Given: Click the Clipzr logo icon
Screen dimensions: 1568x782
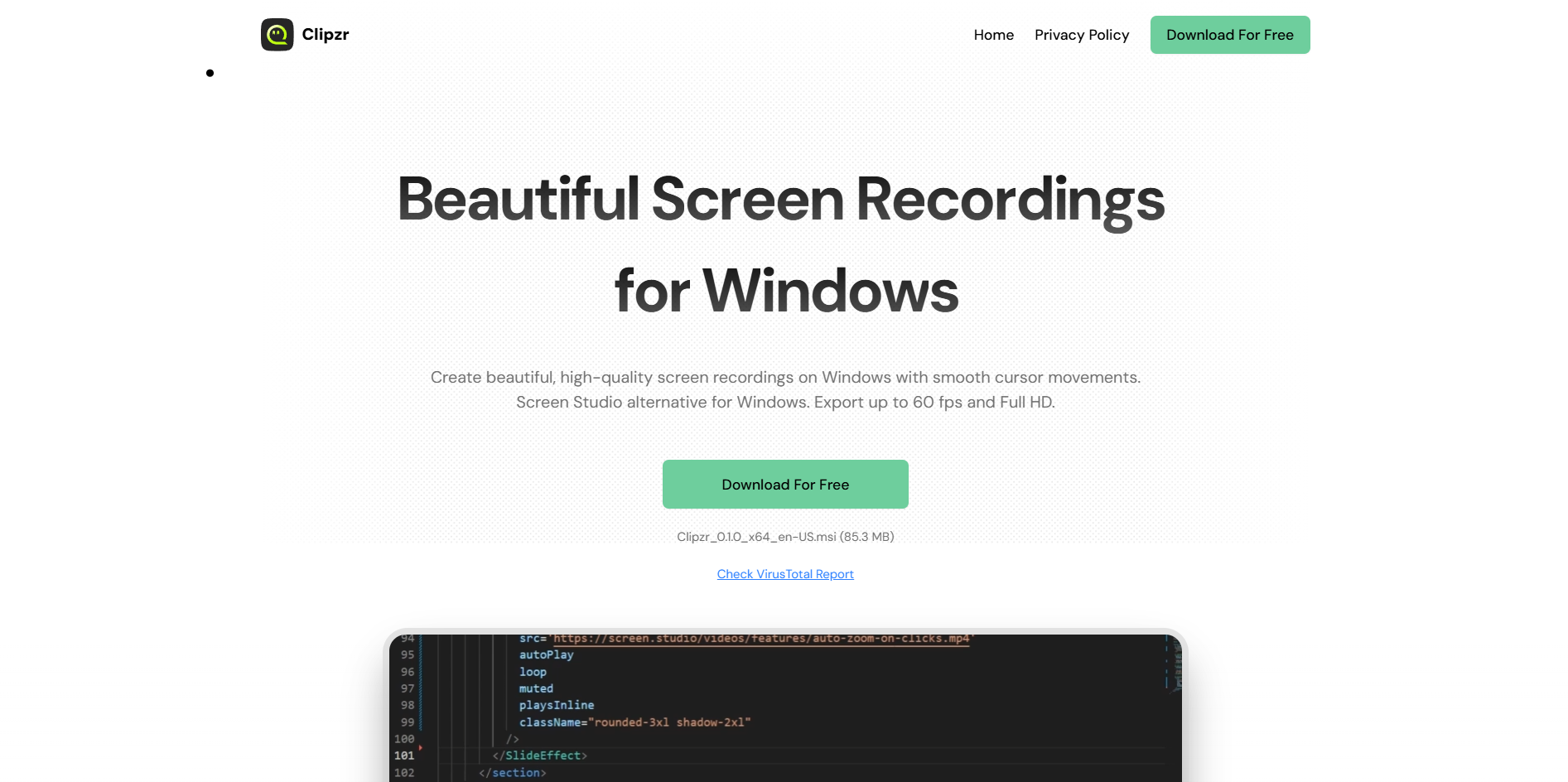Looking at the screenshot, I should click(x=277, y=35).
